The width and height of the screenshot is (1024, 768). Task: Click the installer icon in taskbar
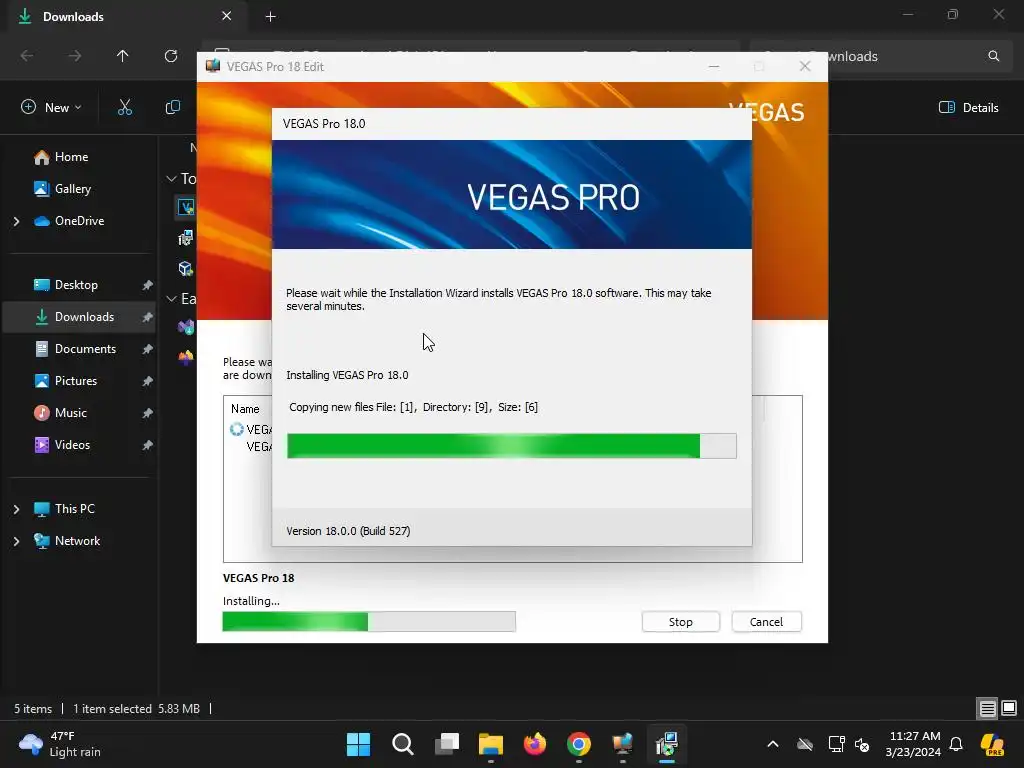tap(667, 744)
